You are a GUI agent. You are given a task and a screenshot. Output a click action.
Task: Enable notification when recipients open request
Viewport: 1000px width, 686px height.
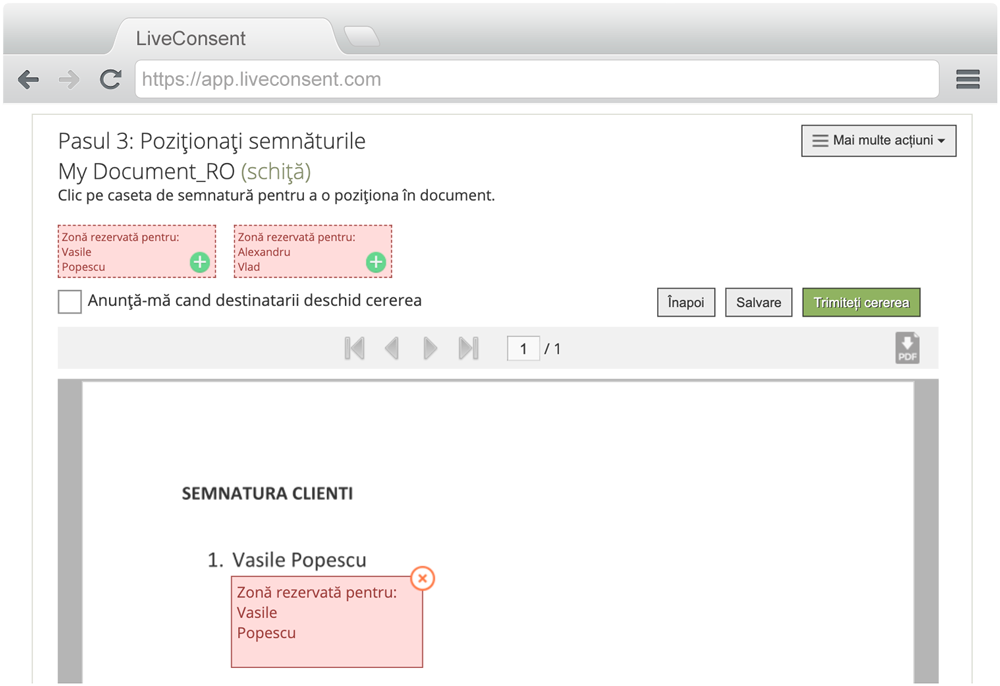70,301
